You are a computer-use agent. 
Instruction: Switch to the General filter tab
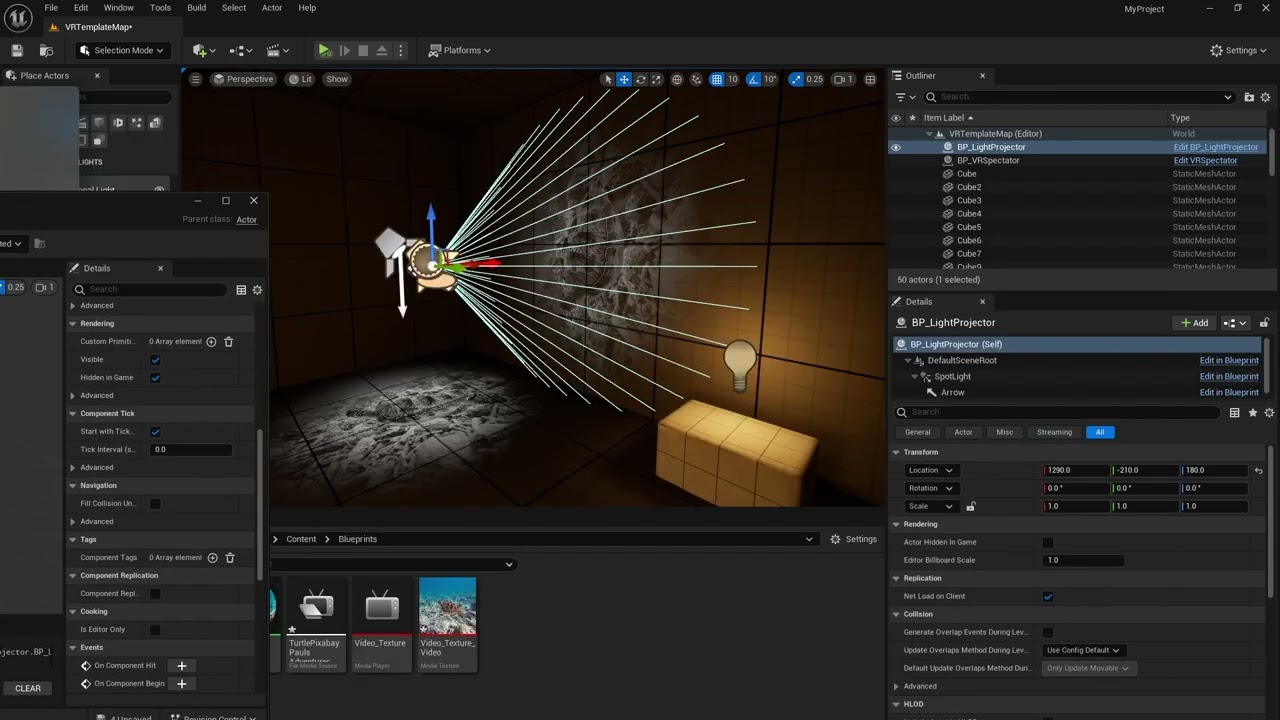click(917, 432)
